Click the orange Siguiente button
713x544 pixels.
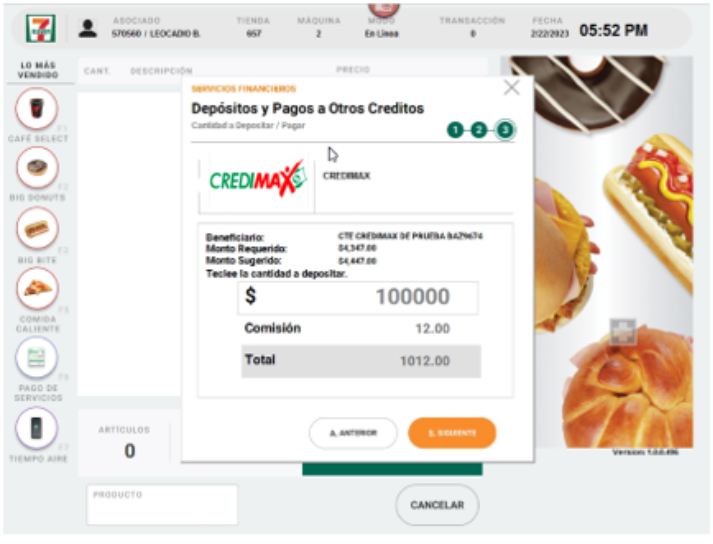point(452,433)
